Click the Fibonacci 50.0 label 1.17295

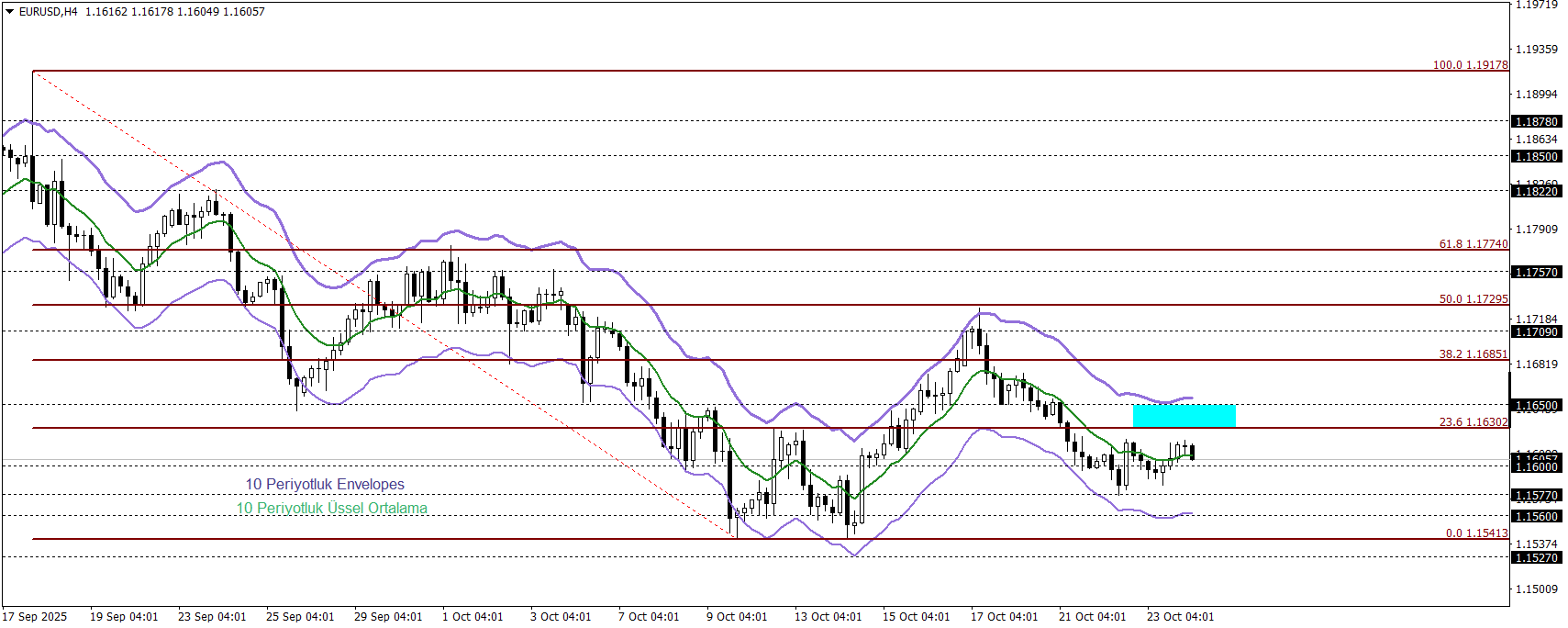point(1473,299)
